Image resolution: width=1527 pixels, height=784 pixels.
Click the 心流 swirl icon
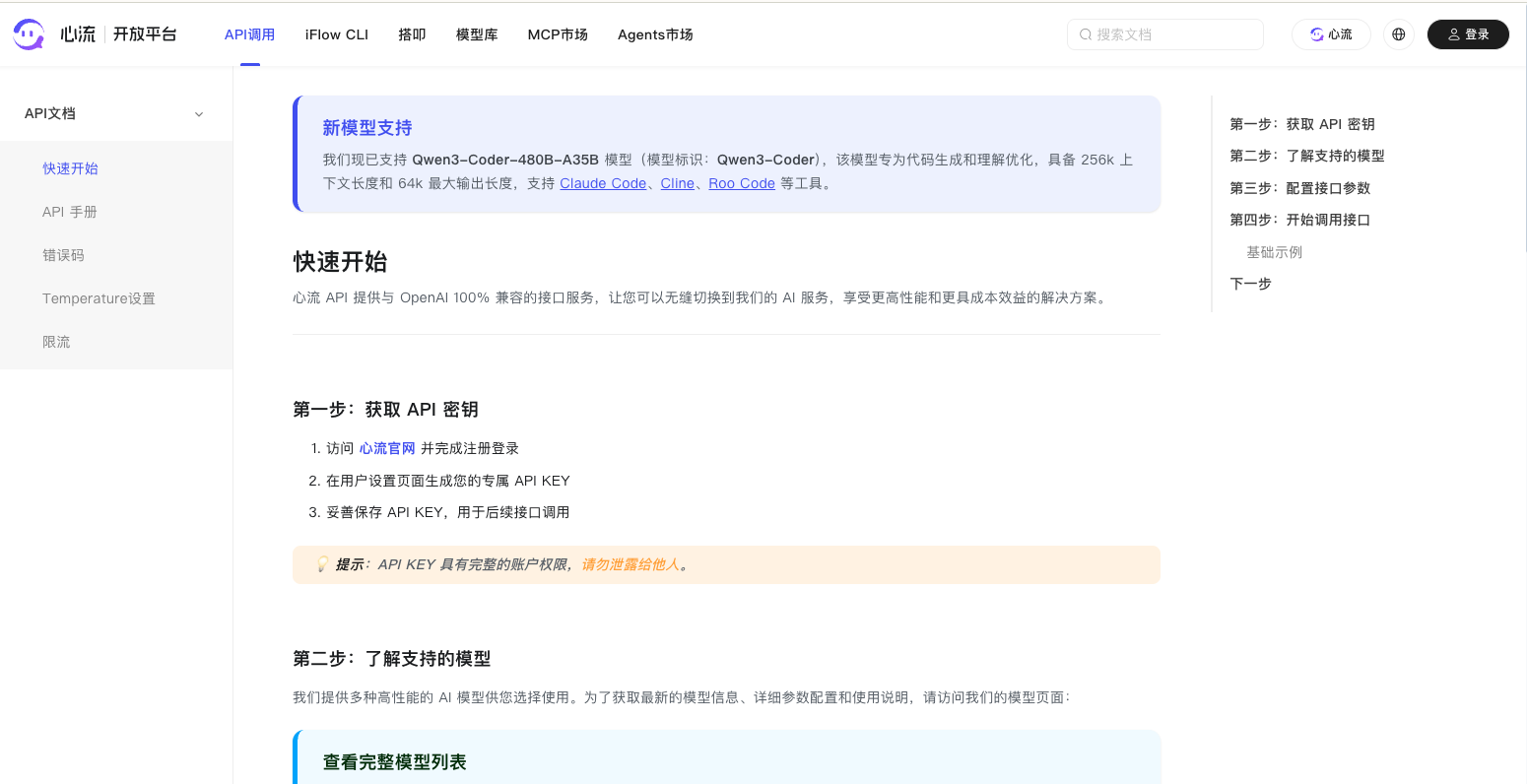(x=1317, y=34)
